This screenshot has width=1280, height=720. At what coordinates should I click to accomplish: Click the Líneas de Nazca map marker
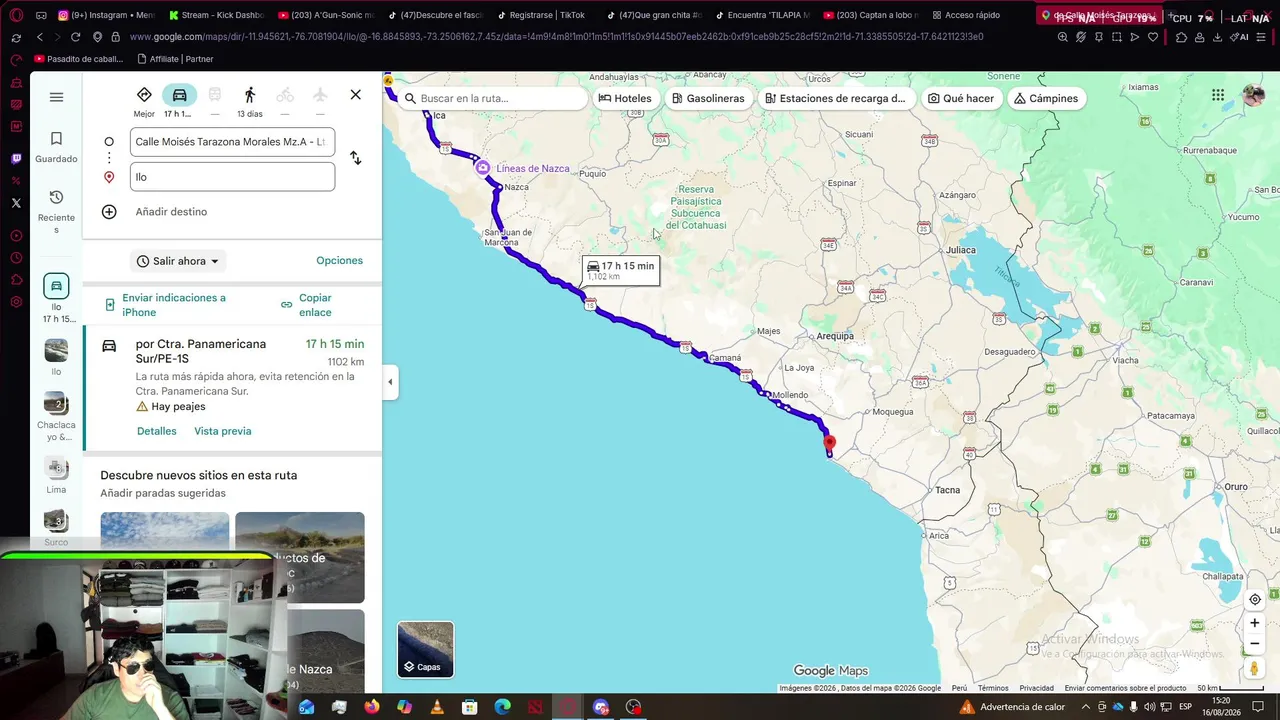tap(482, 168)
